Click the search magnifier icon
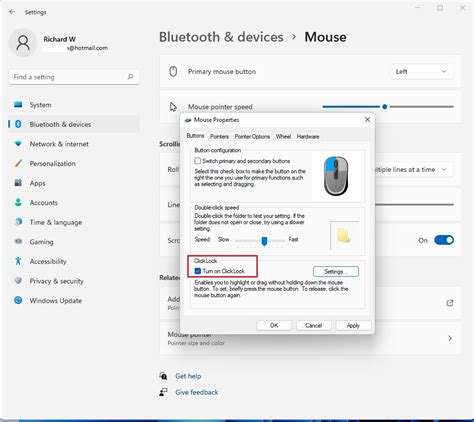This screenshot has width=474, height=422. [130, 77]
